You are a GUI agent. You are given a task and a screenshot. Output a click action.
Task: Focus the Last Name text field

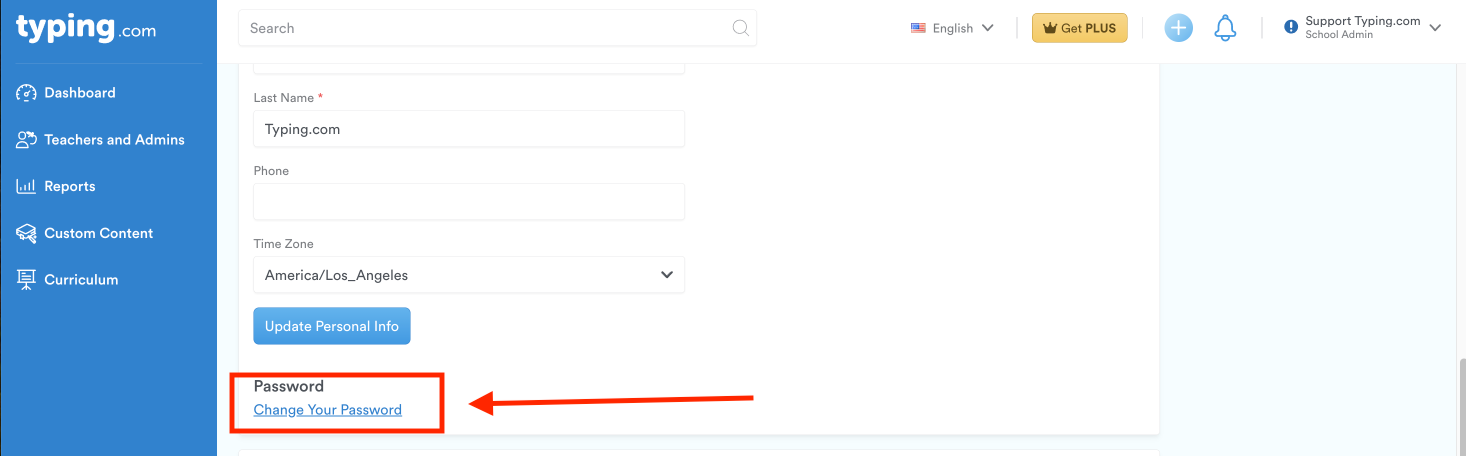(469, 129)
